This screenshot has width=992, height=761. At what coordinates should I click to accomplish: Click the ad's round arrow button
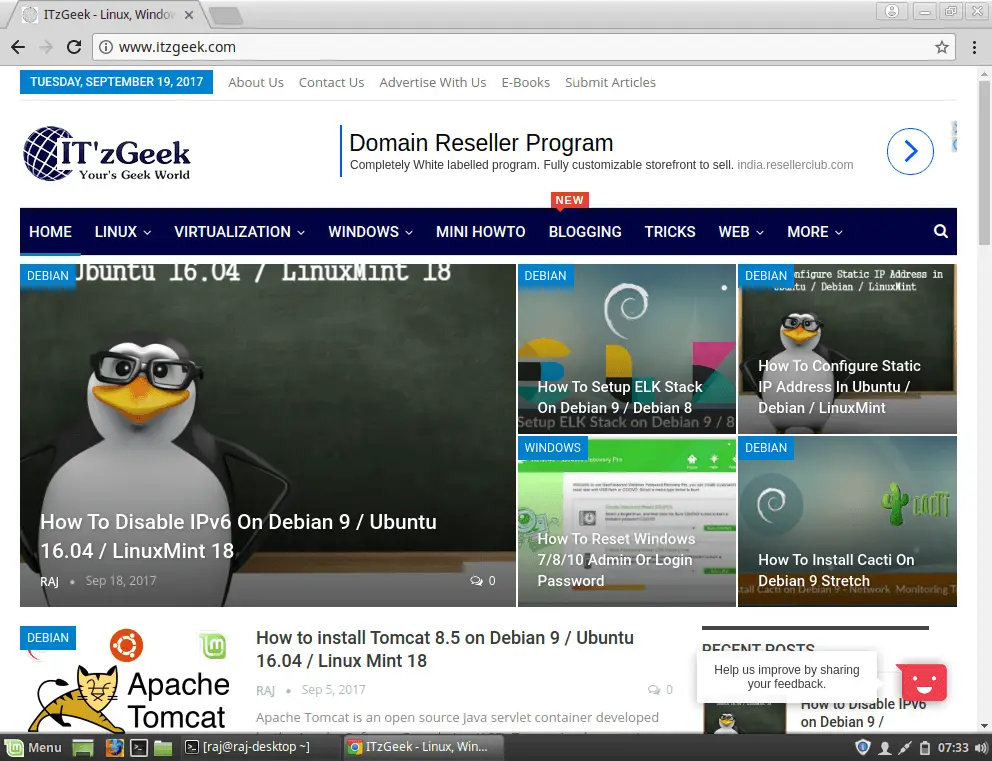pyautogui.click(x=910, y=151)
